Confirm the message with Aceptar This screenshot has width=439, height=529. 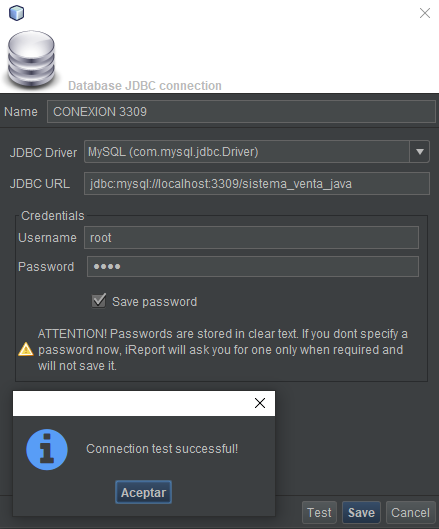[143, 492]
